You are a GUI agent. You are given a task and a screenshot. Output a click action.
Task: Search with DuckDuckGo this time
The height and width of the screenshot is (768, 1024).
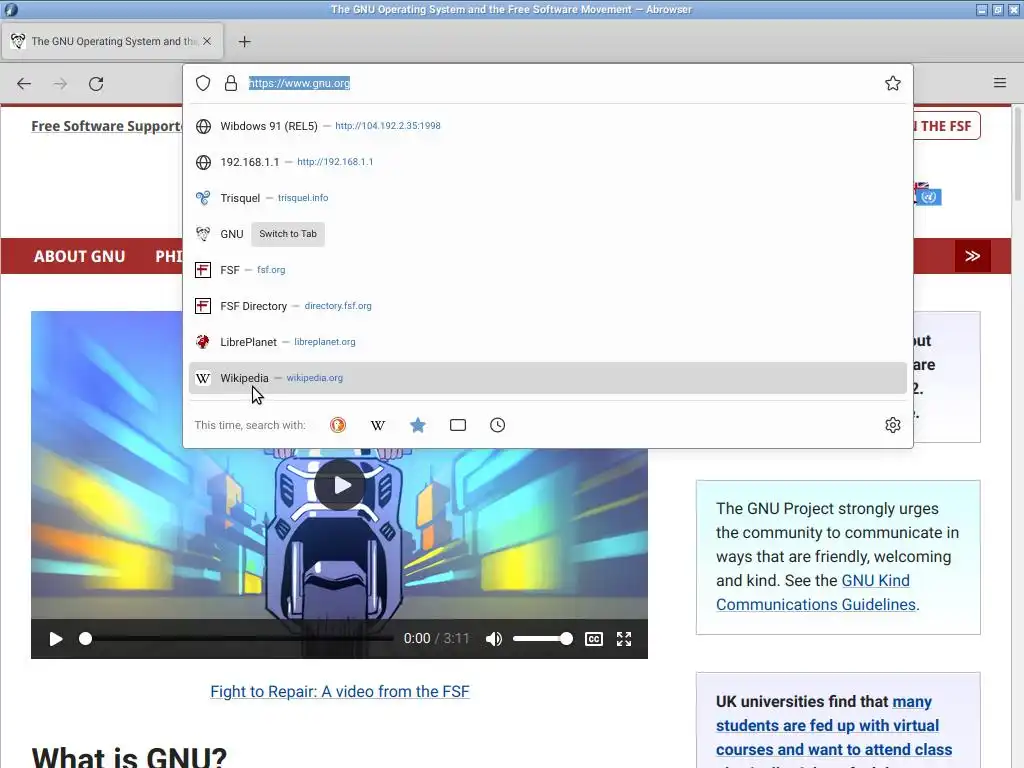pos(338,425)
